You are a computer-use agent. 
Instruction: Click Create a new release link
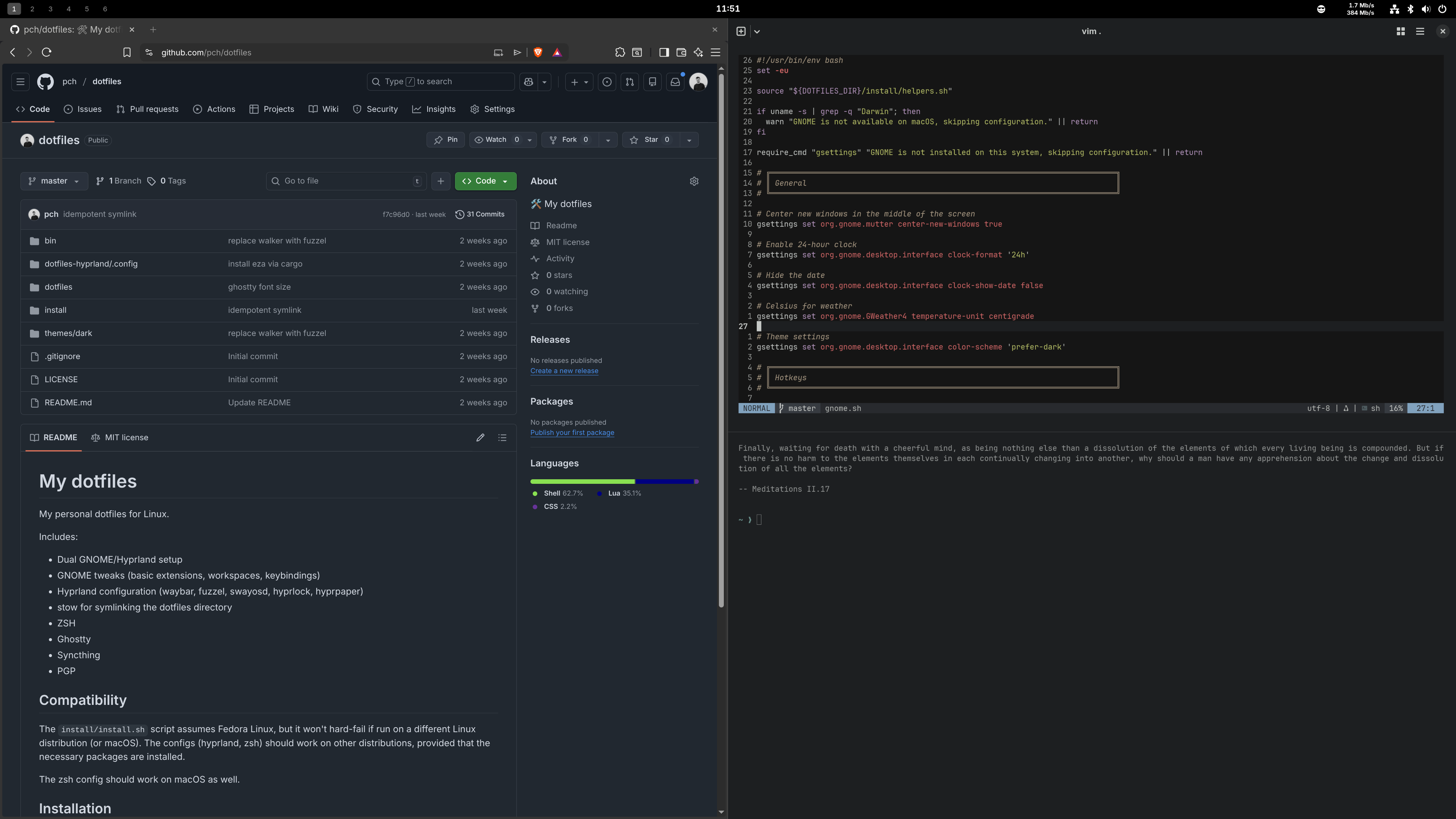point(563,371)
